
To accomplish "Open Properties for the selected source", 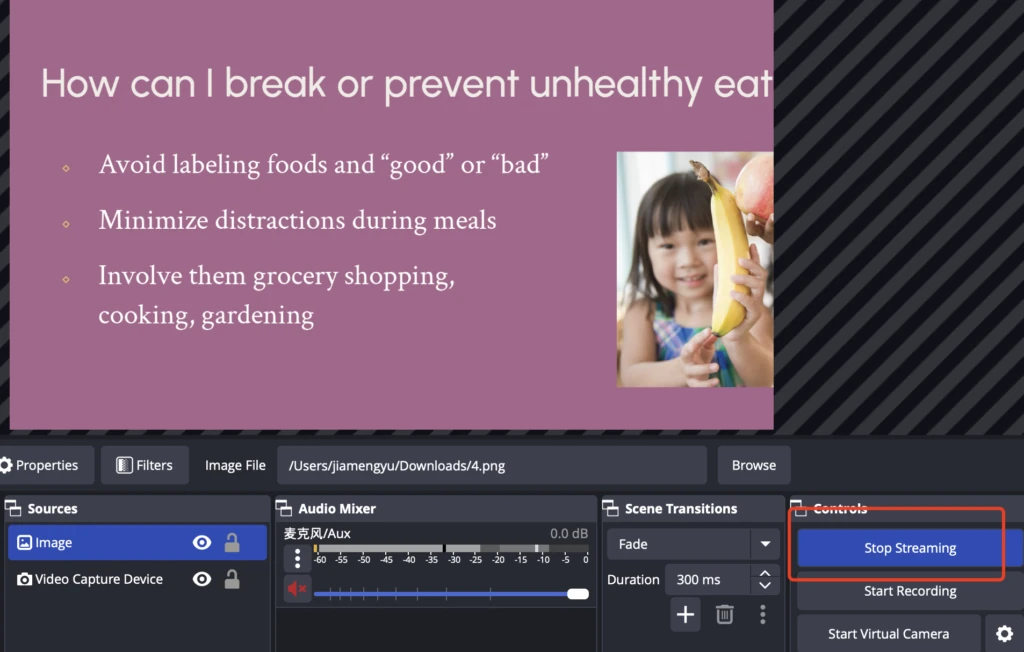I will 40,465.
